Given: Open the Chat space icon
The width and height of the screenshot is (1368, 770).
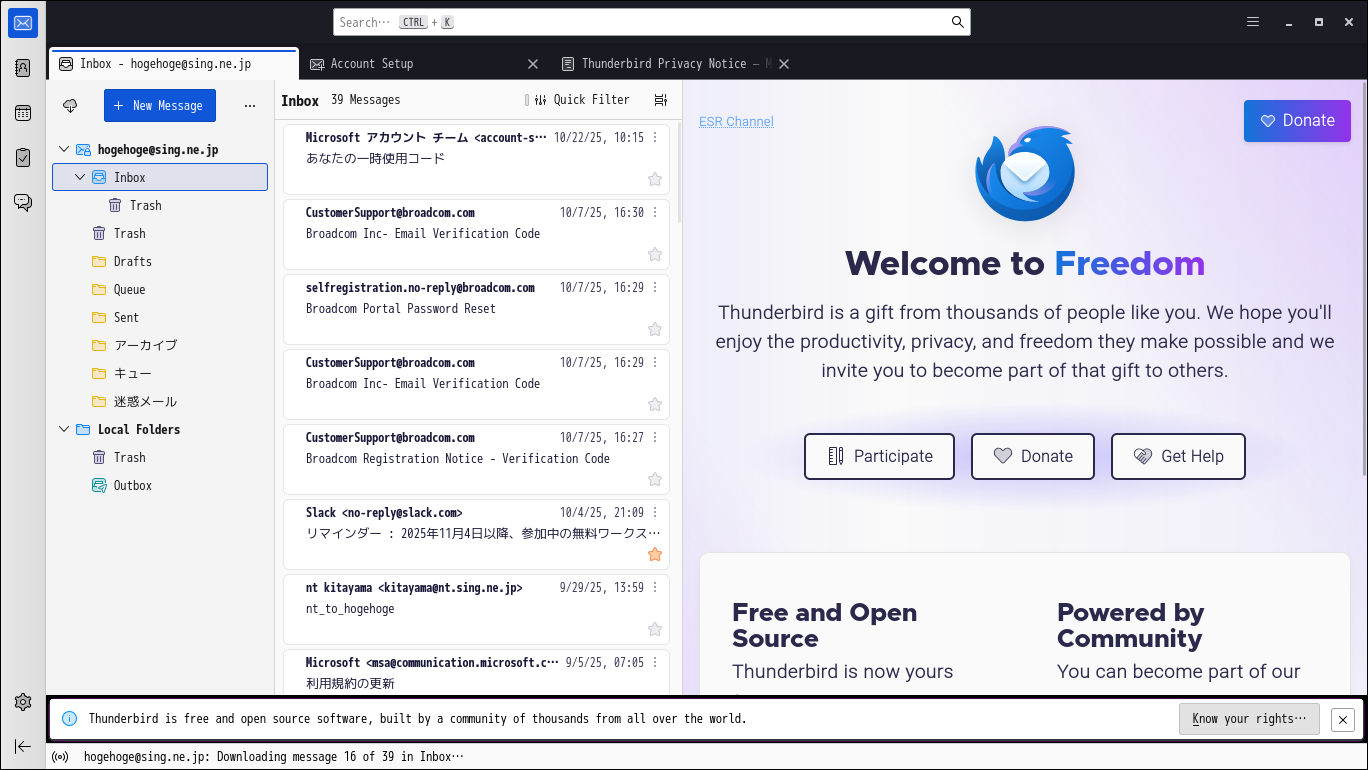Looking at the screenshot, I should 23,203.
